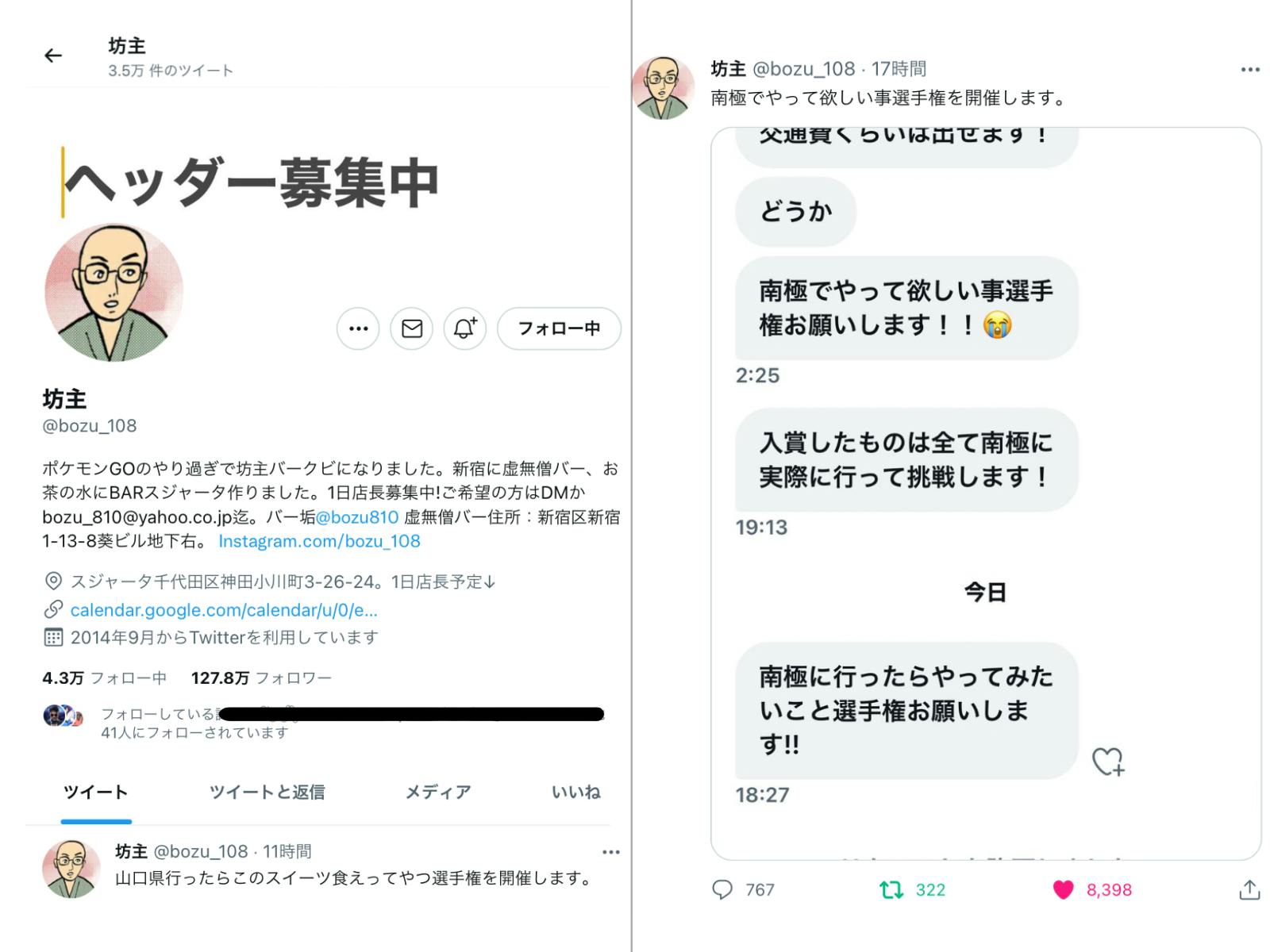The width and height of the screenshot is (1270, 952).
Task: Open the メディア tab
Action: [x=438, y=792]
